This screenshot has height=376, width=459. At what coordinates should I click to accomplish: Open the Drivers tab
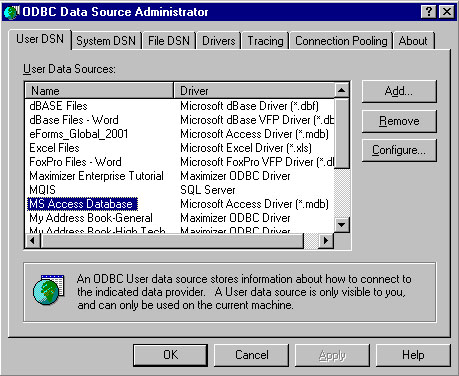click(219, 41)
